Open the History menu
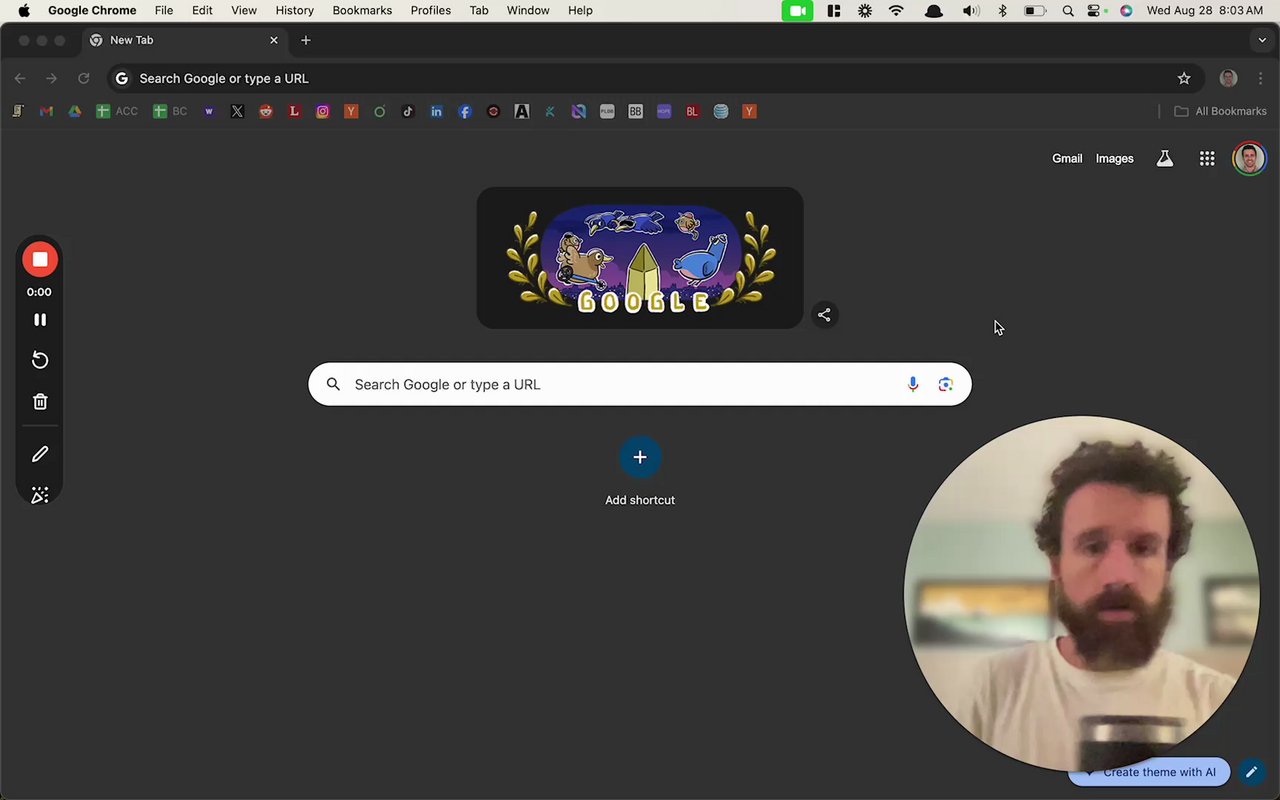 click(295, 10)
